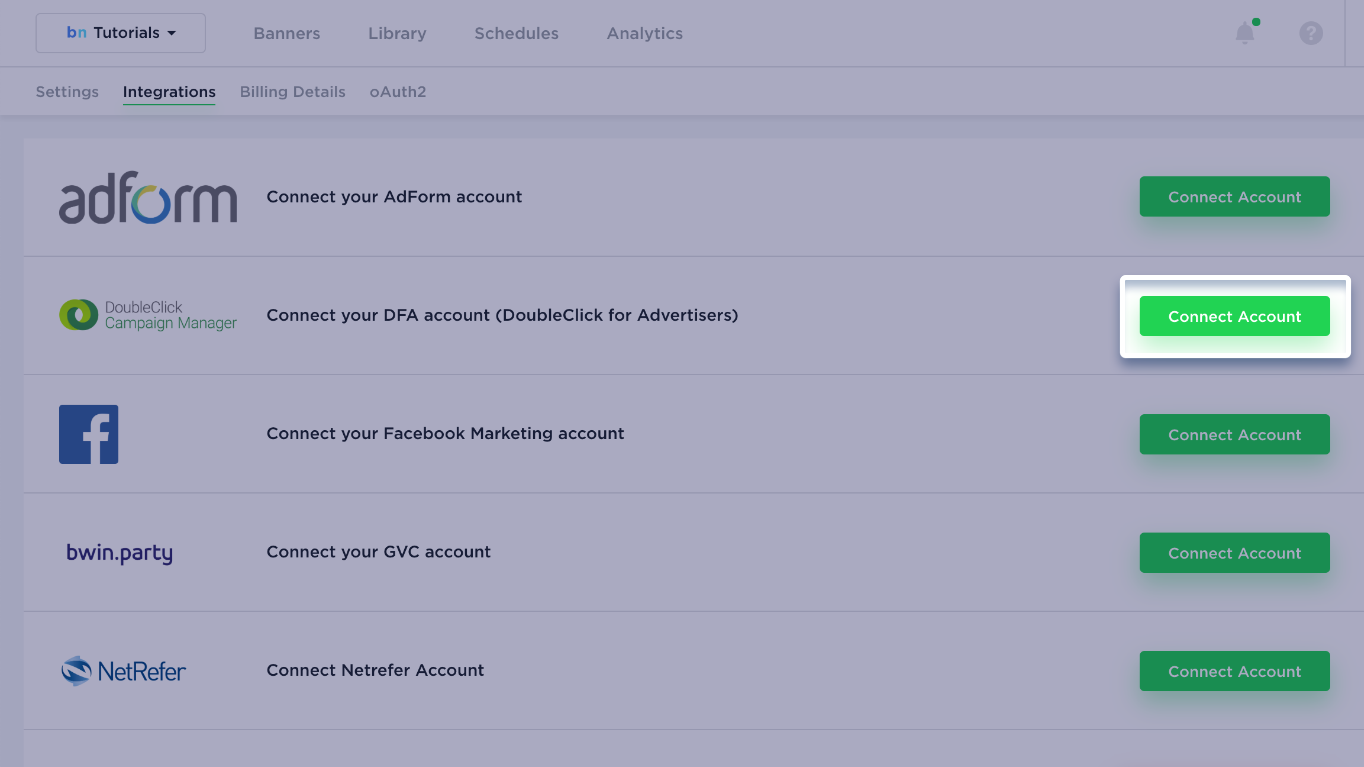Screen dimensions: 1364x767
Task: Click 'Connect your AdForm account' text
Action: (x=394, y=197)
